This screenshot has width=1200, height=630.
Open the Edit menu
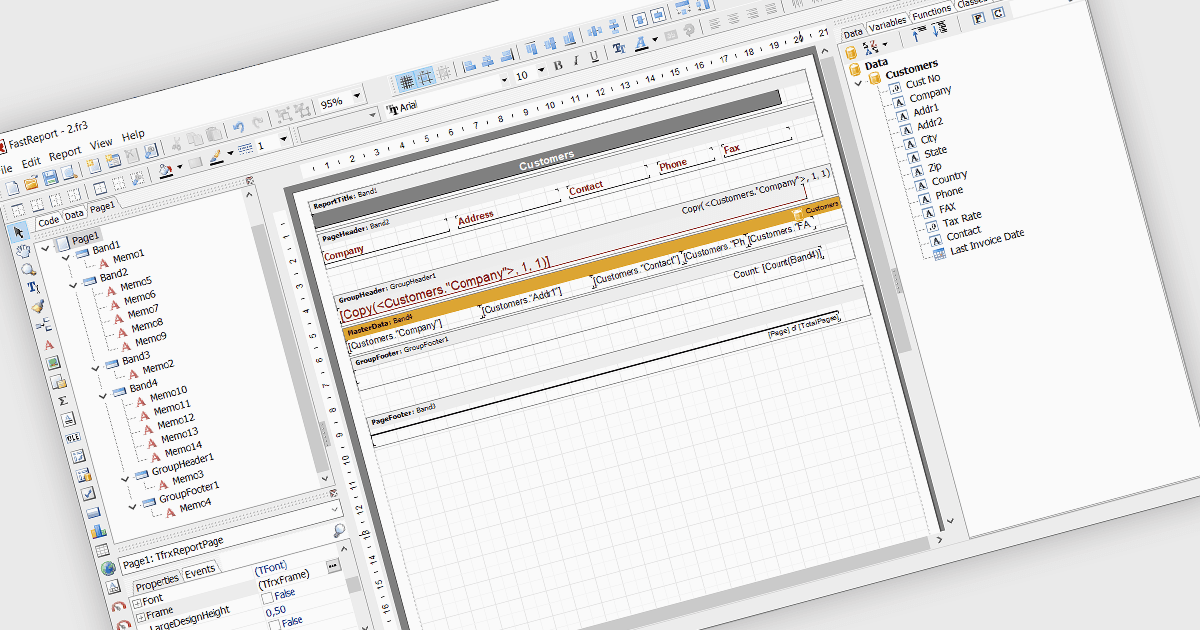point(31,162)
